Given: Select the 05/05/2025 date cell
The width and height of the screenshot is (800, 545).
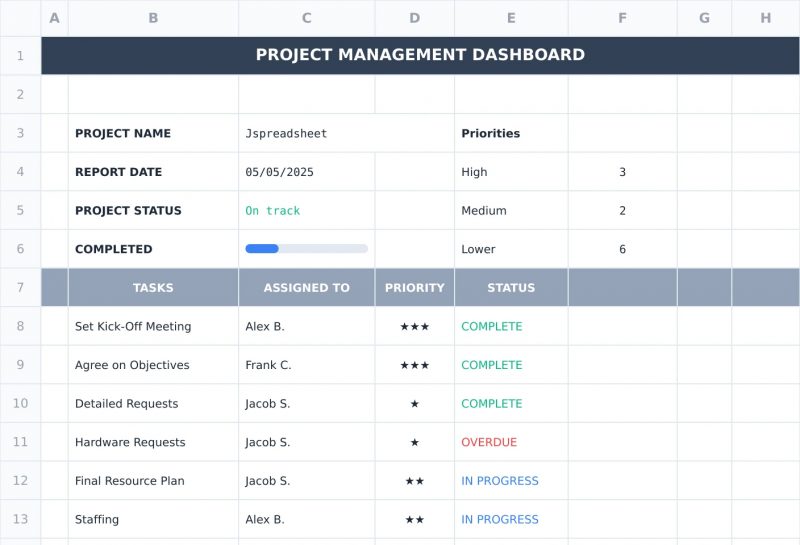Looking at the screenshot, I should pos(307,171).
